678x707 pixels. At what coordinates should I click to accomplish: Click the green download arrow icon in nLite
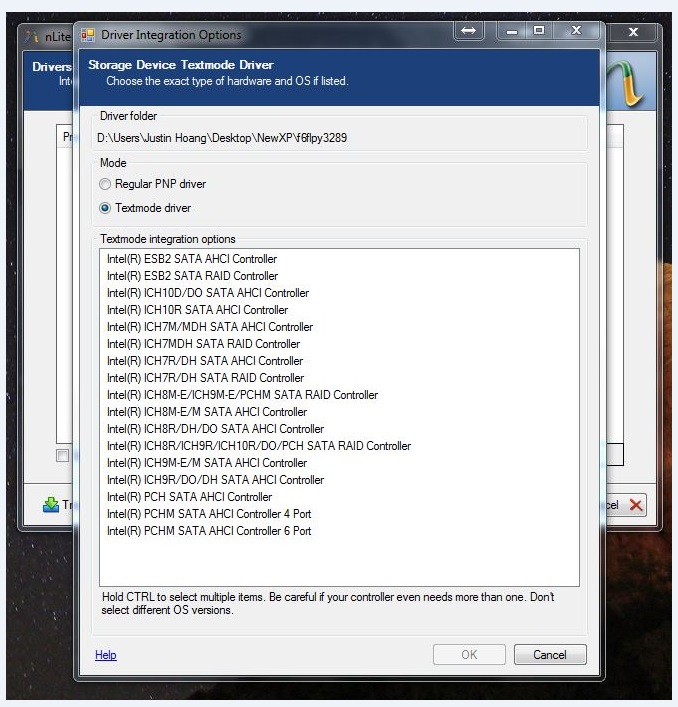[51, 505]
